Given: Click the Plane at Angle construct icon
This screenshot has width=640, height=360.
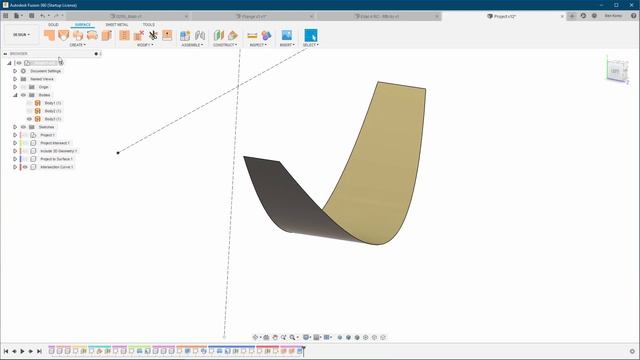Looking at the screenshot, I should tap(233, 36).
